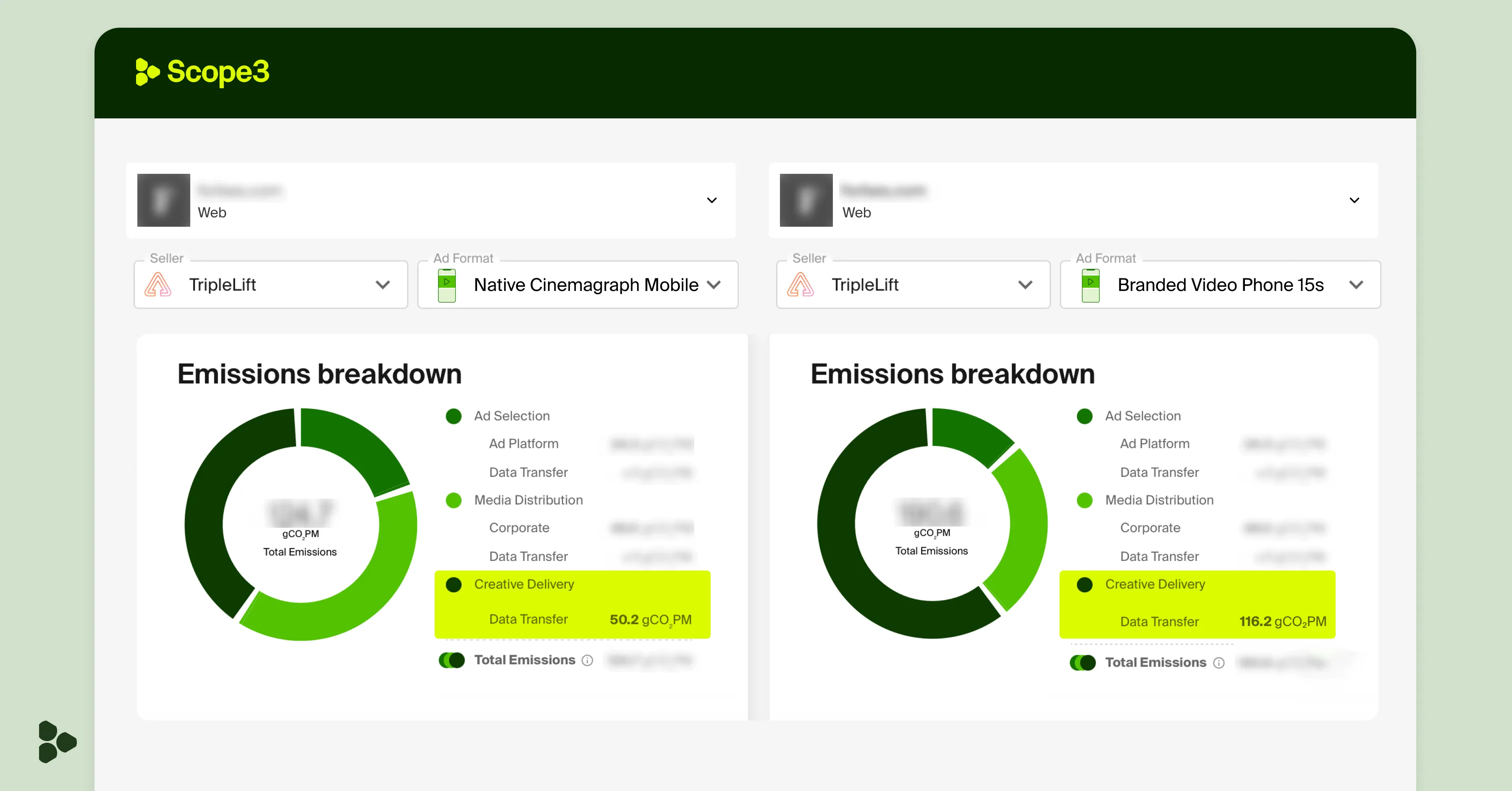Toggle Total Emissions on the right emissions panel
1512x791 pixels.
point(1082,663)
